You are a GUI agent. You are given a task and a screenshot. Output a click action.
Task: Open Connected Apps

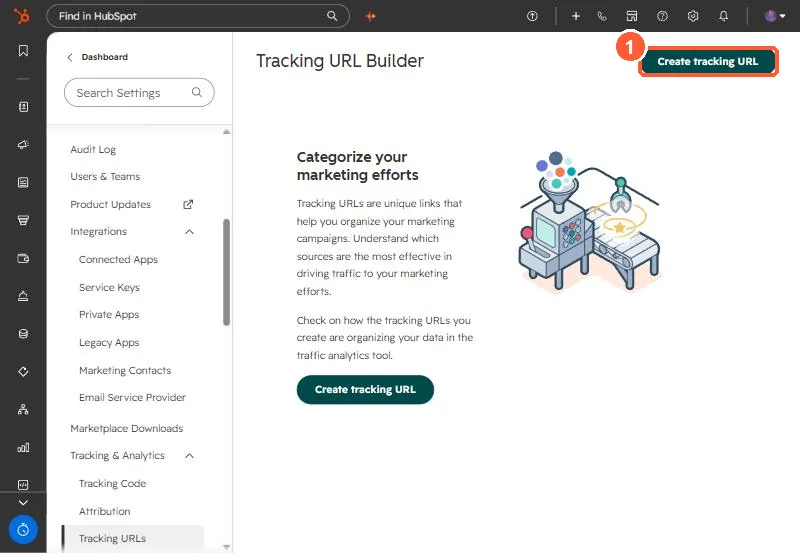118,260
